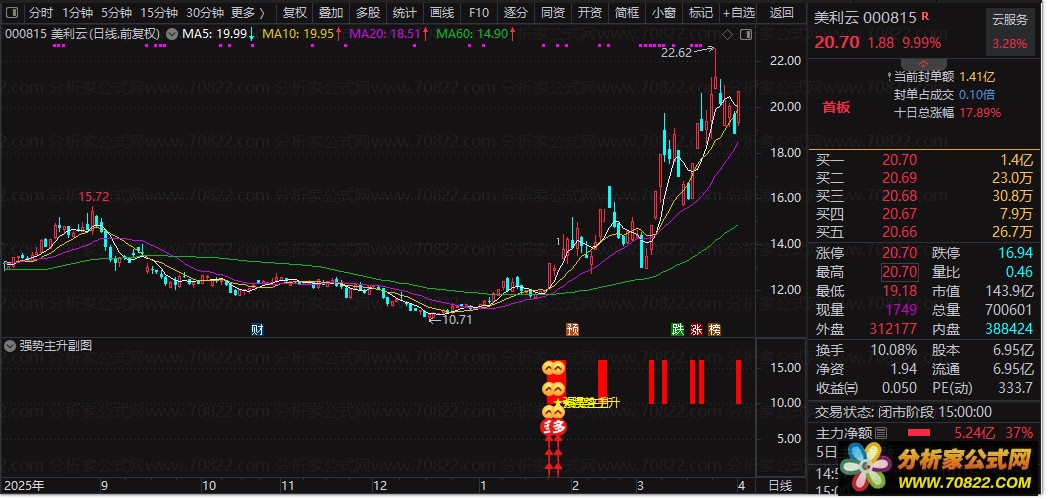This screenshot has height=499, width=1048.
Task: Click the 同资 button
Action: tap(552, 13)
